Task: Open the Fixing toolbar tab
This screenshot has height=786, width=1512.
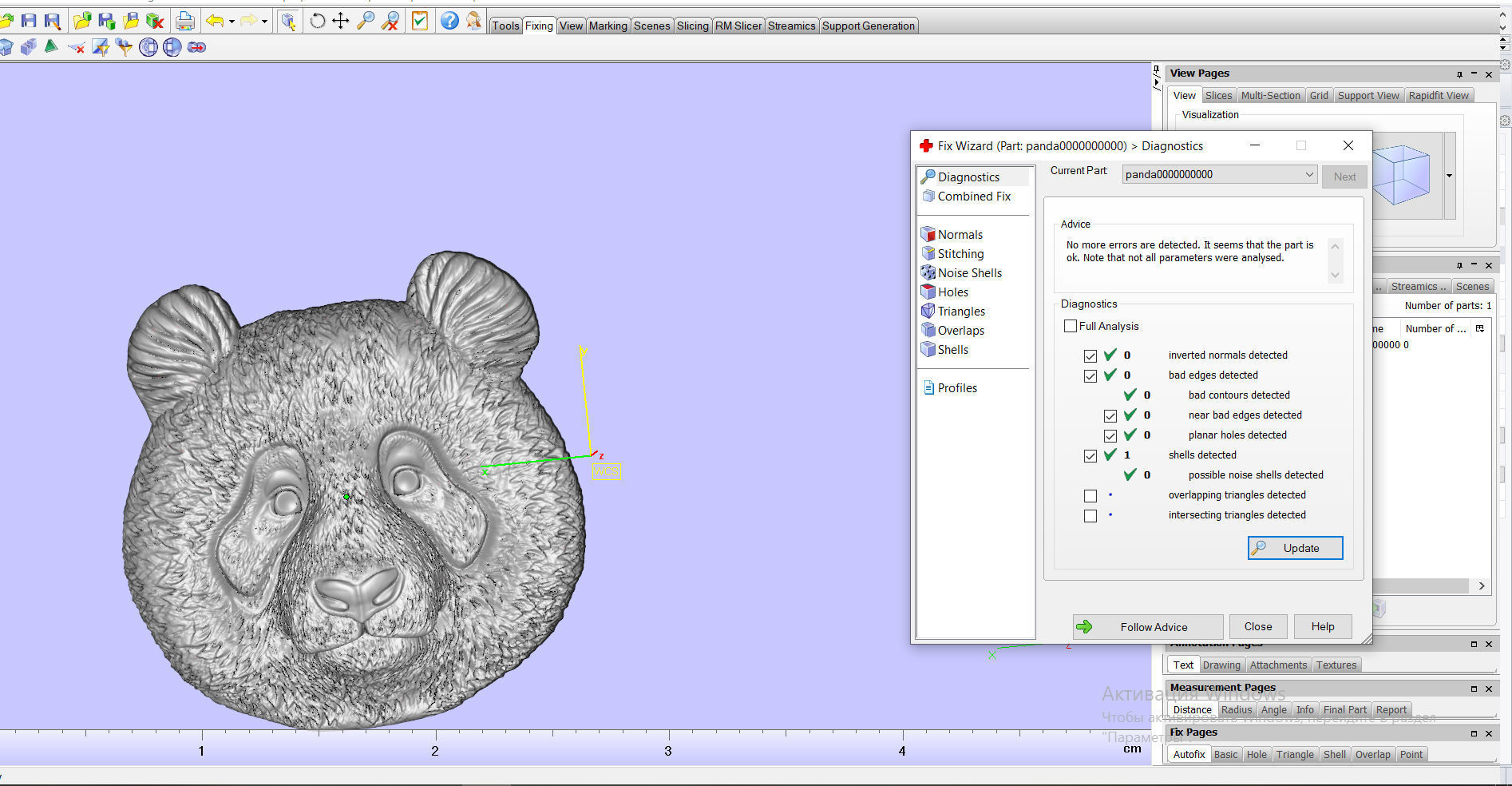Action: pos(539,26)
